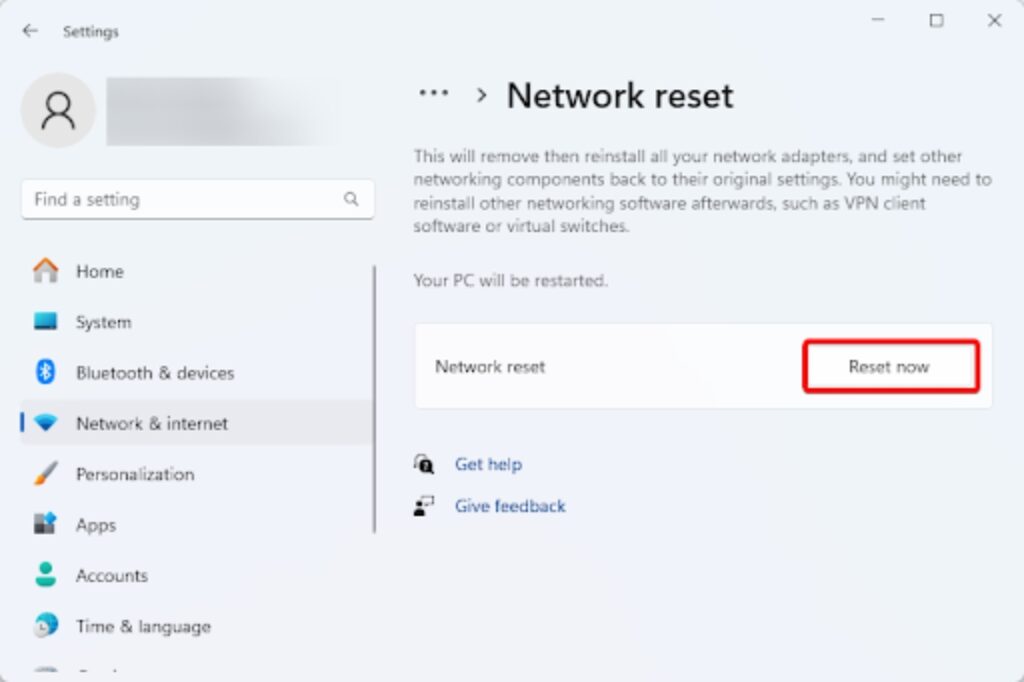
Task: Open the Give feedback link
Action: (x=510, y=506)
